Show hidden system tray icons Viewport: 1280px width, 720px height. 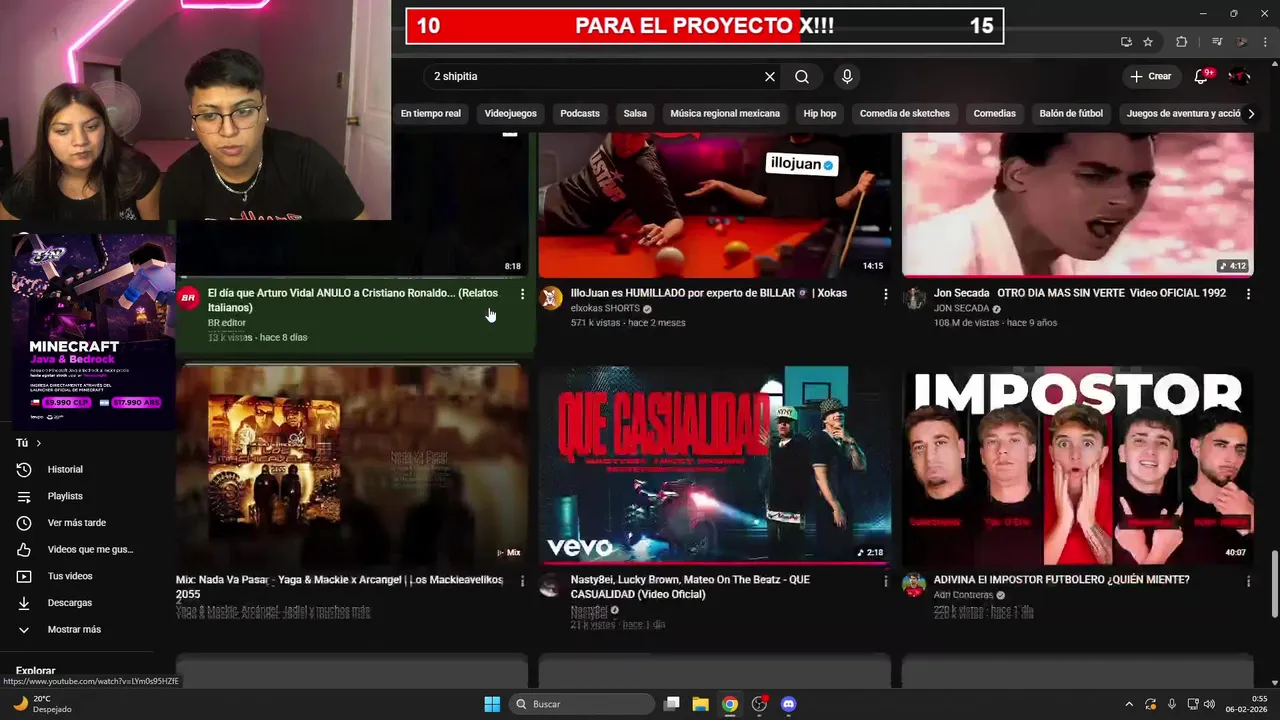tap(1129, 704)
